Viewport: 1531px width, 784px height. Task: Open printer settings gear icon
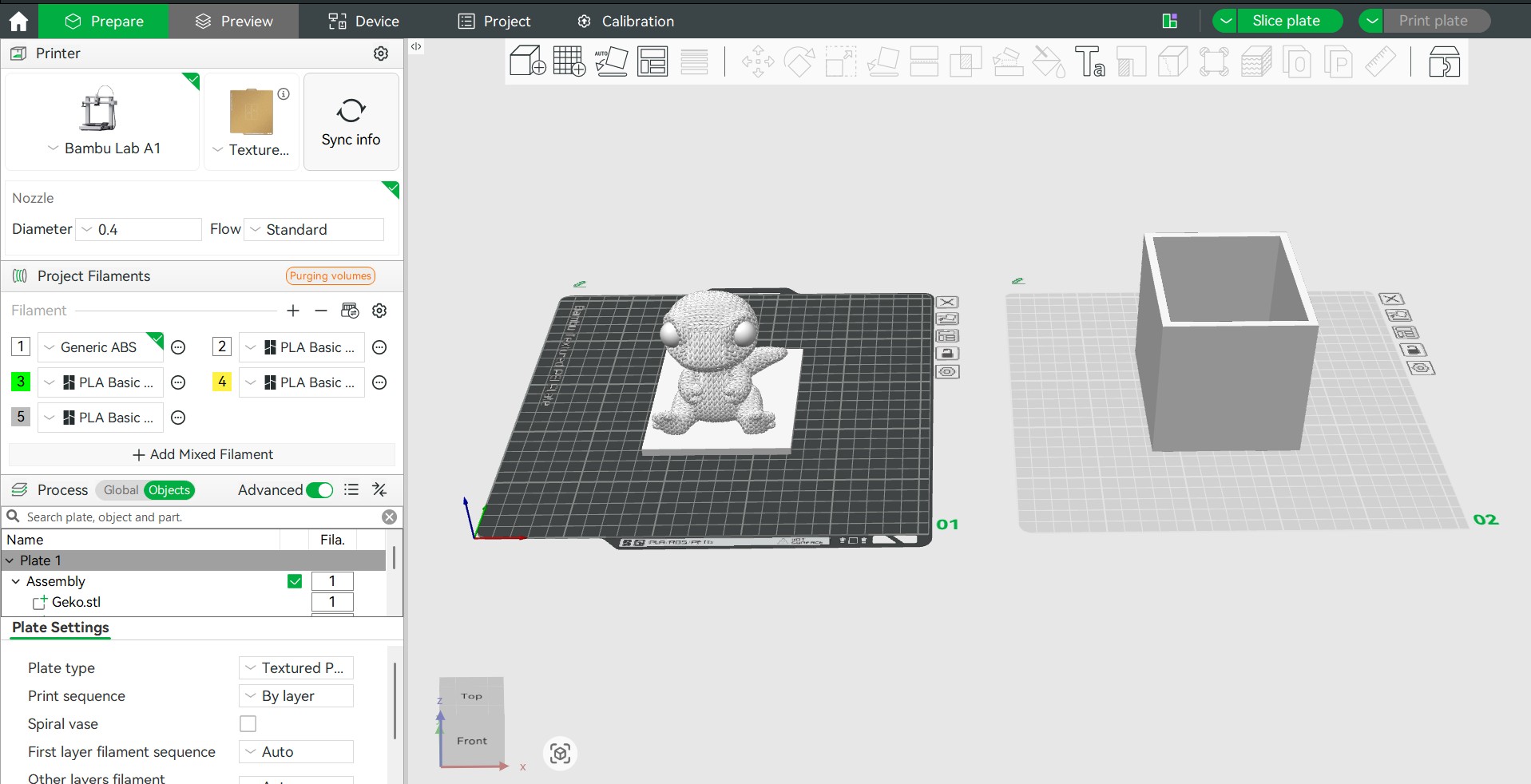pos(381,53)
